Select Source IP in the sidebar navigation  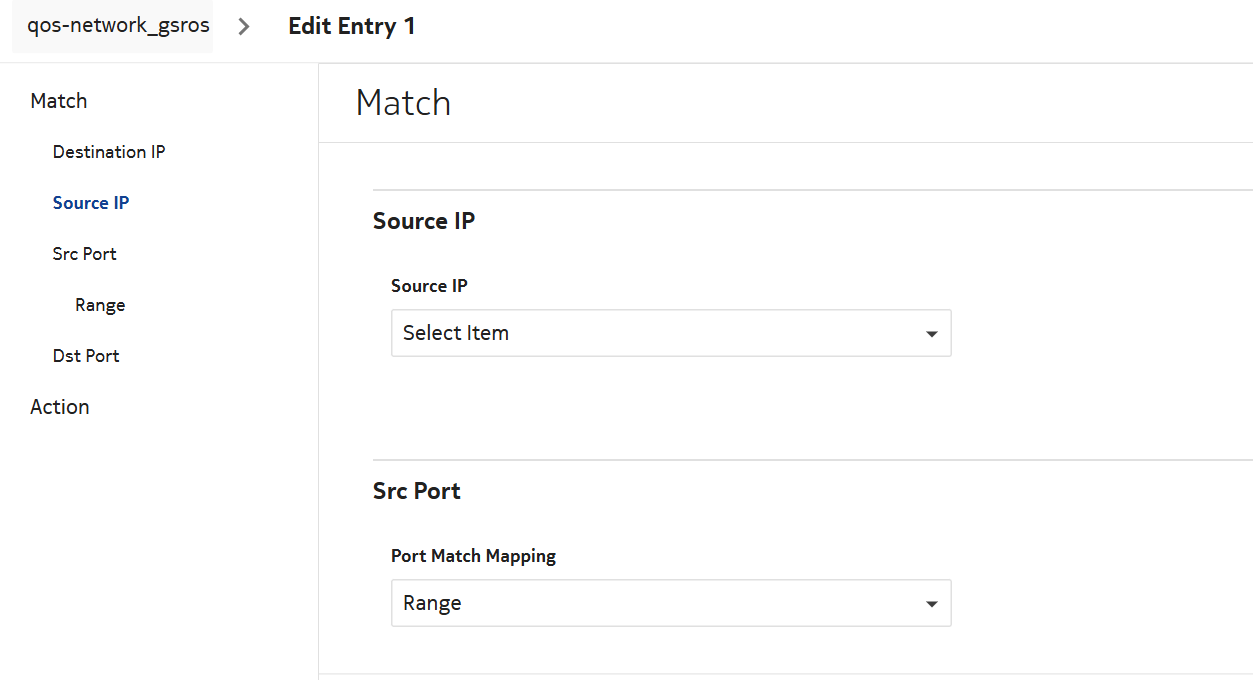tap(91, 203)
